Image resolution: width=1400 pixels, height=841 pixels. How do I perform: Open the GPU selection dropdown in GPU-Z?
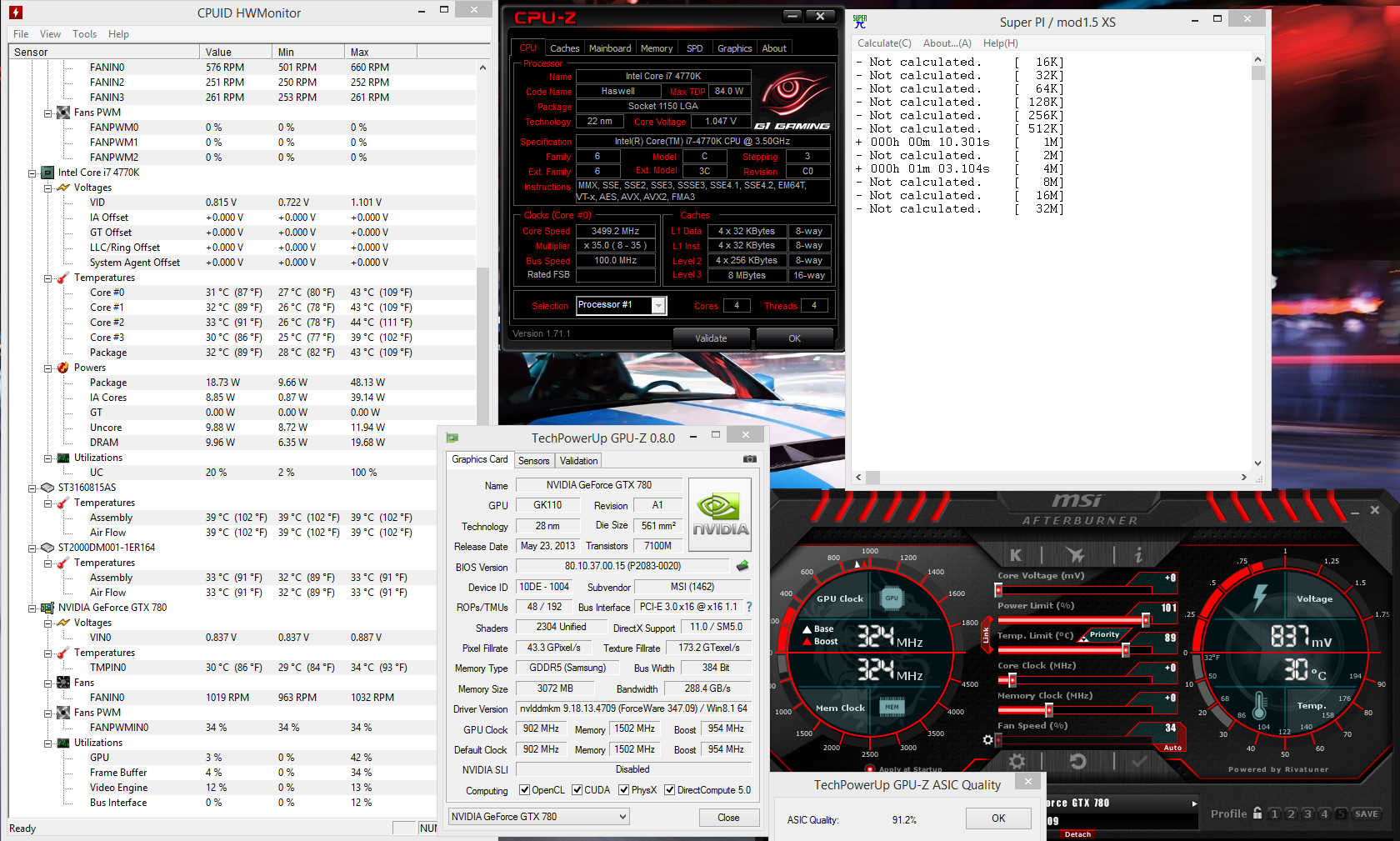coord(622,817)
